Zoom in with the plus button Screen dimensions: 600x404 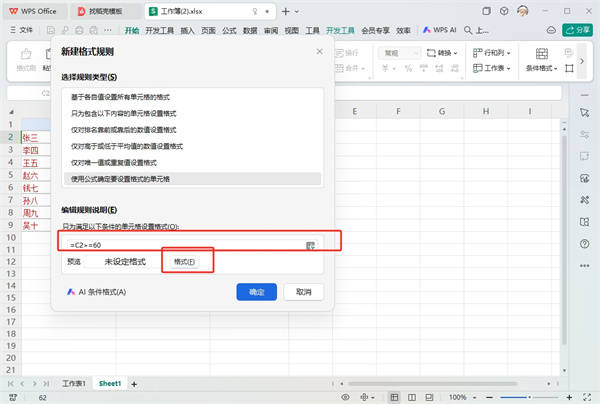pos(569,397)
